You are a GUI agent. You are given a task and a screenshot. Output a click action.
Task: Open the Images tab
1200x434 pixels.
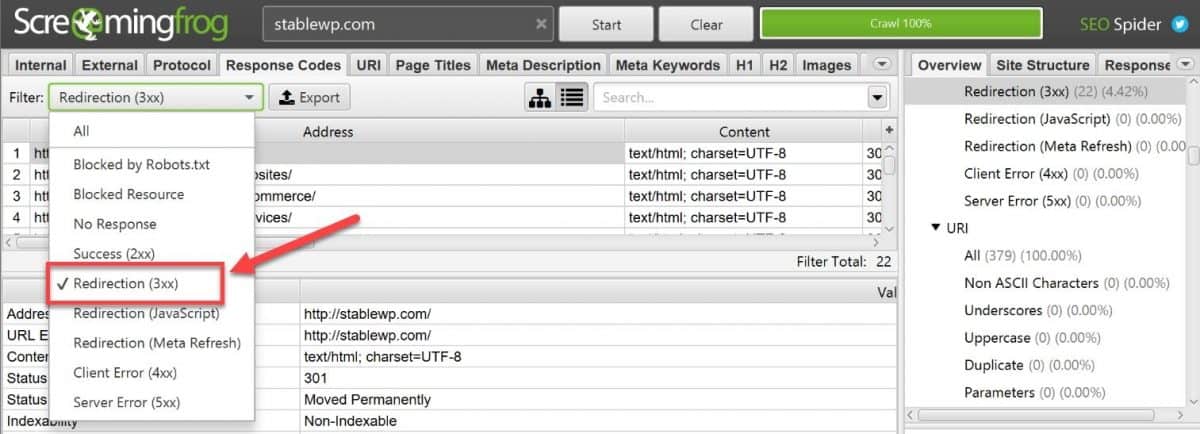[x=827, y=65]
